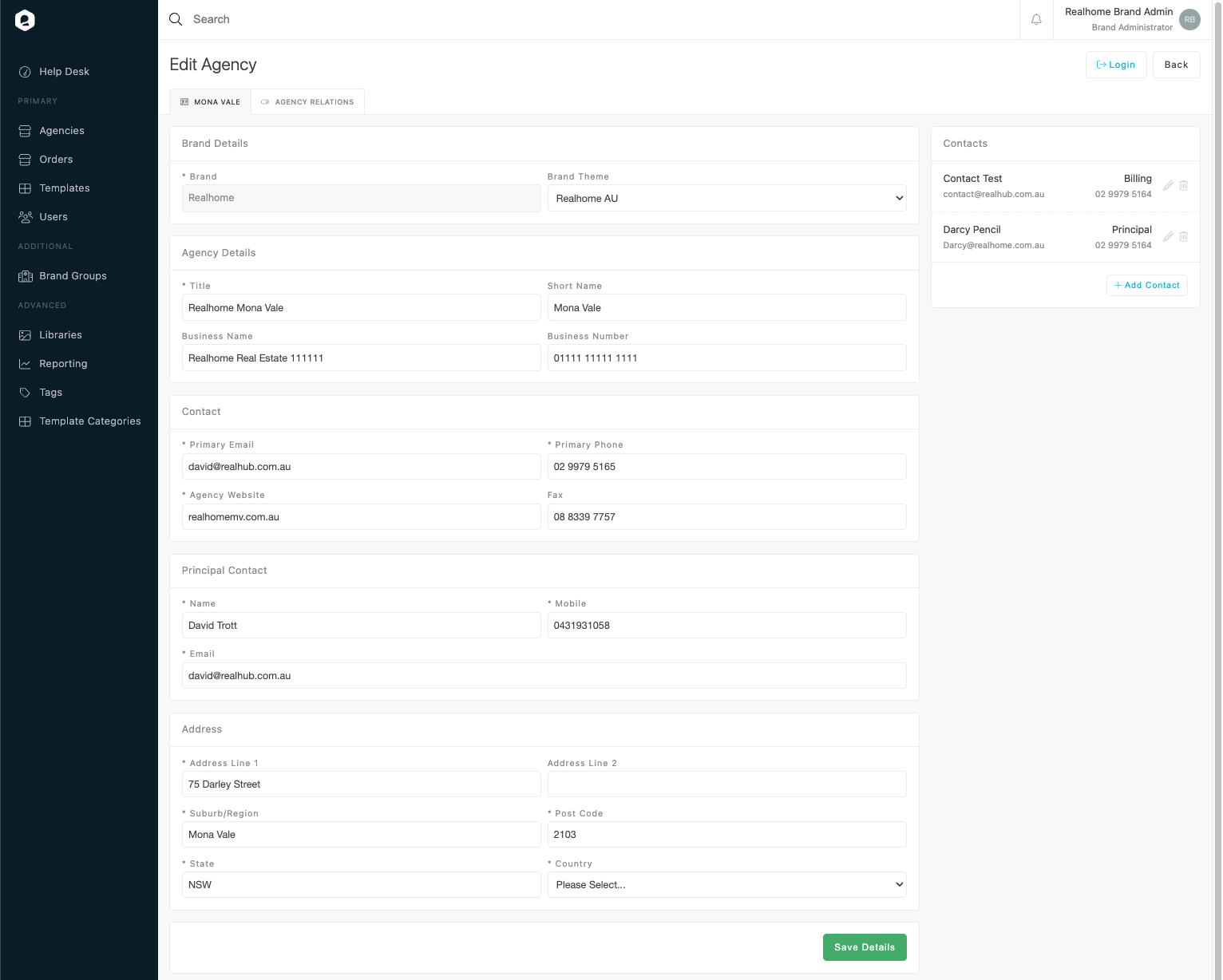Click the Title field Realhome Mona Vale
Viewport: 1223px width, 980px height.
click(361, 307)
